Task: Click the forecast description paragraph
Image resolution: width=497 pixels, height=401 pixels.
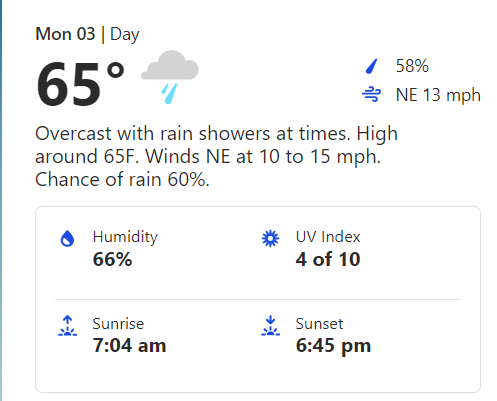Action: [216, 156]
